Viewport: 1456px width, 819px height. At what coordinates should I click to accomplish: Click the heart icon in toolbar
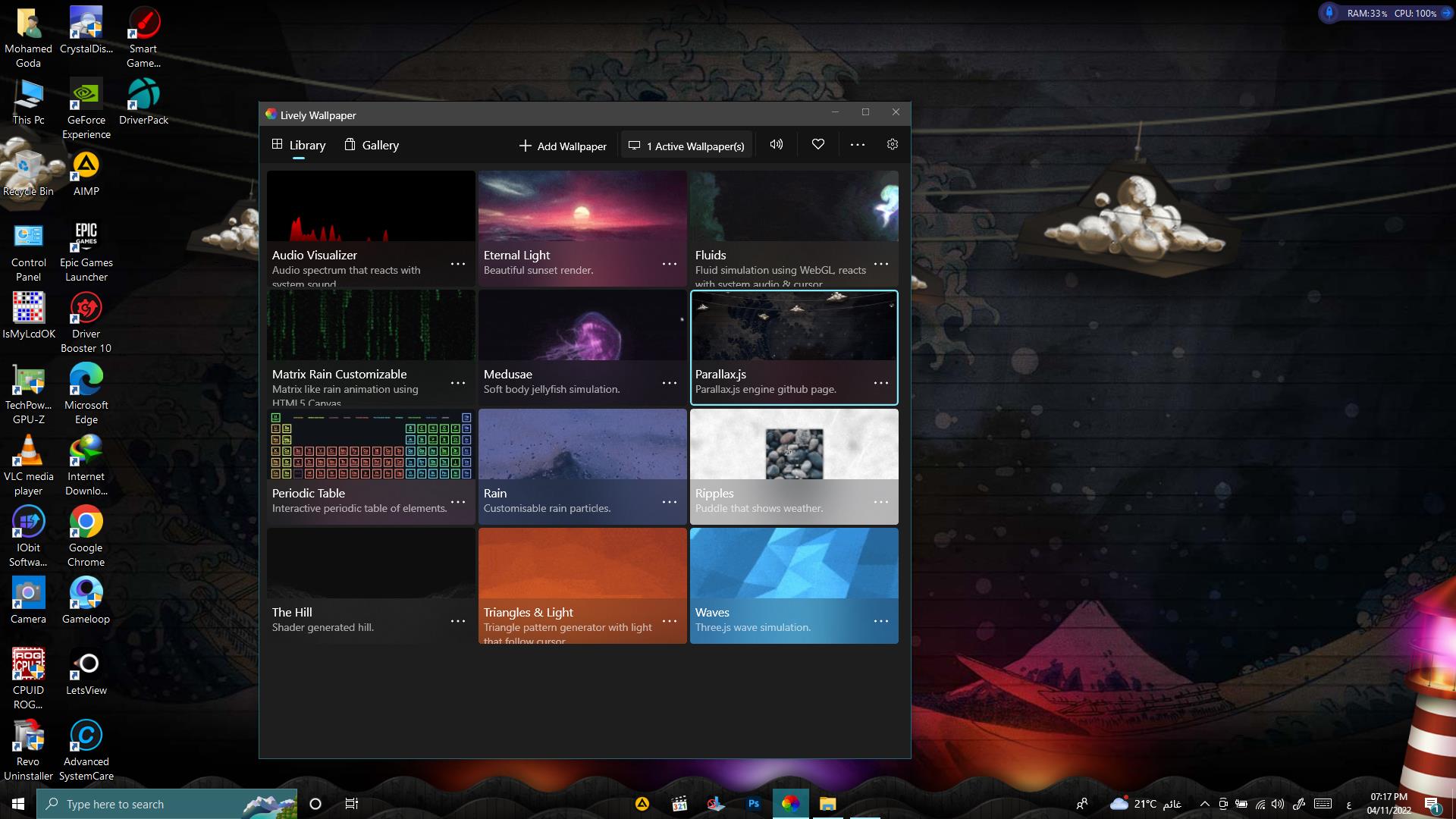(817, 145)
